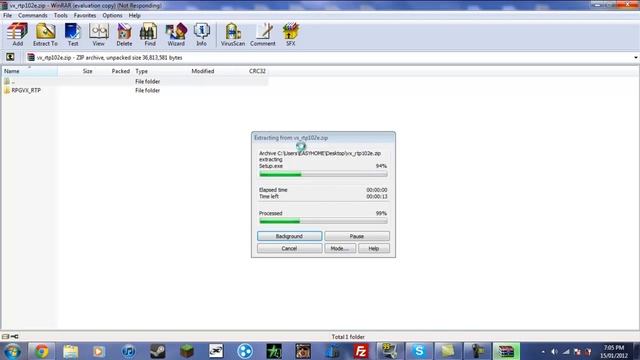Open the Options menu
Viewport: 640px width, 360px height.
coord(112,16)
